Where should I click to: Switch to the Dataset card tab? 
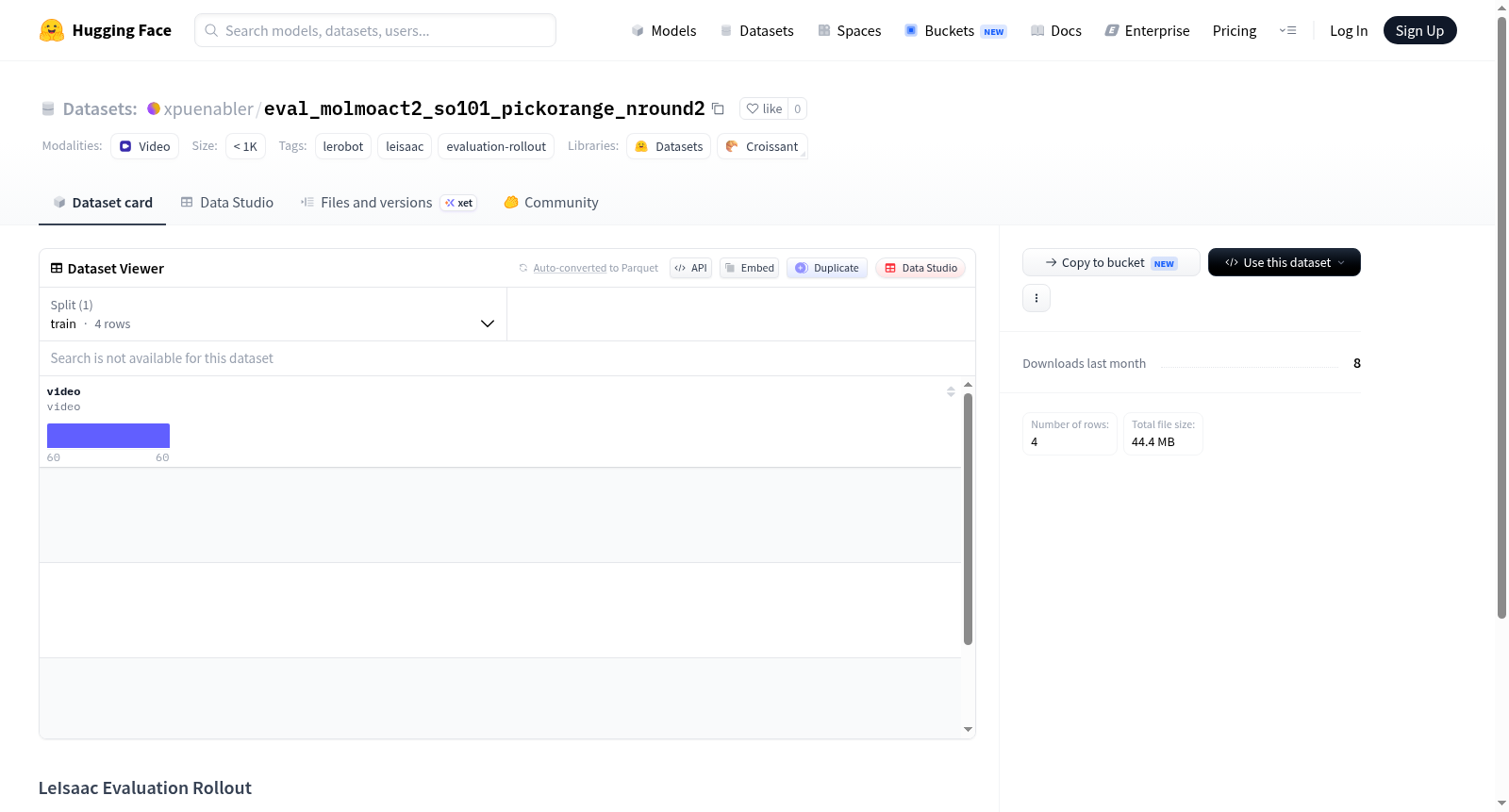click(x=103, y=202)
